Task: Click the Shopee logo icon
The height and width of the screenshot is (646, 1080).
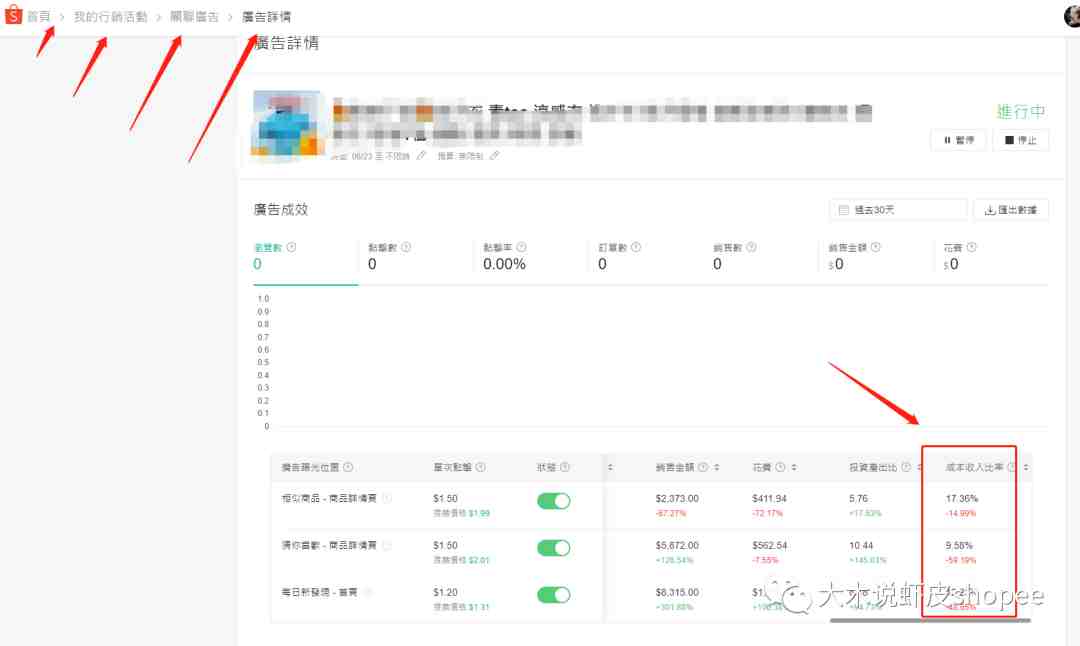Action: tap(13, 14)
